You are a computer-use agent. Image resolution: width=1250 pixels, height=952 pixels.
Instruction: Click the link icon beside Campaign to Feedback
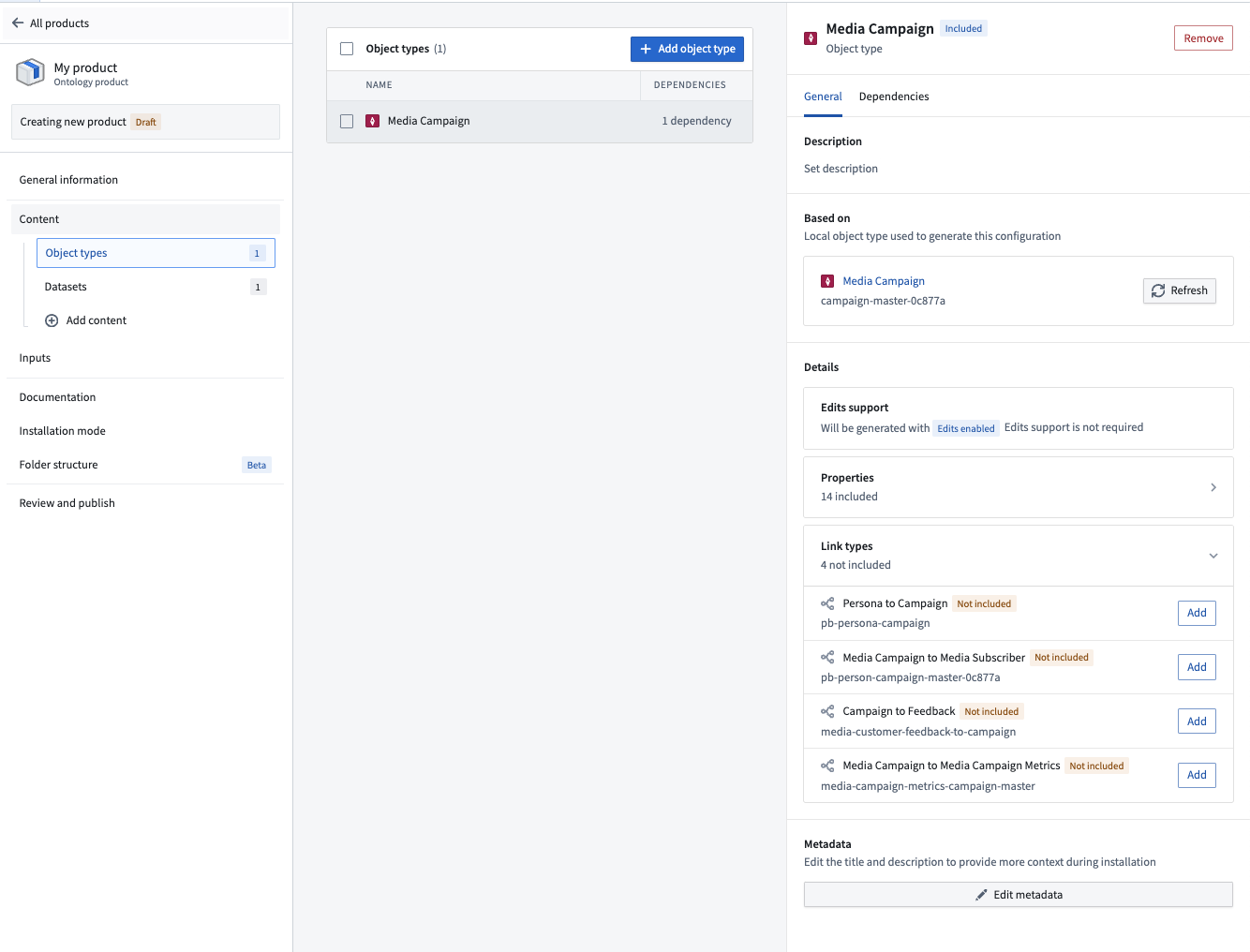point(827,711)
